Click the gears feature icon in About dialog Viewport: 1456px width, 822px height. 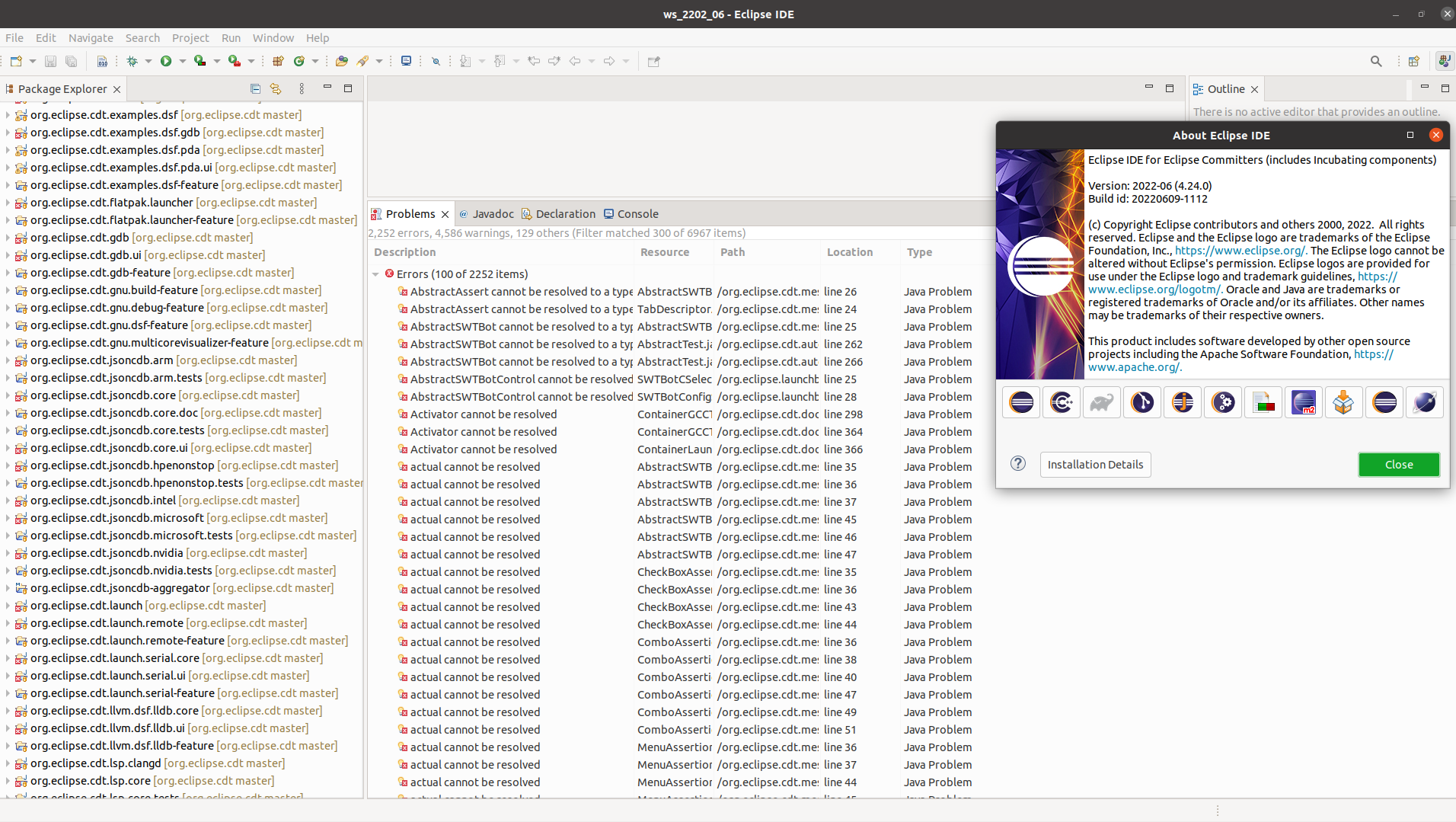(1223, 402)
